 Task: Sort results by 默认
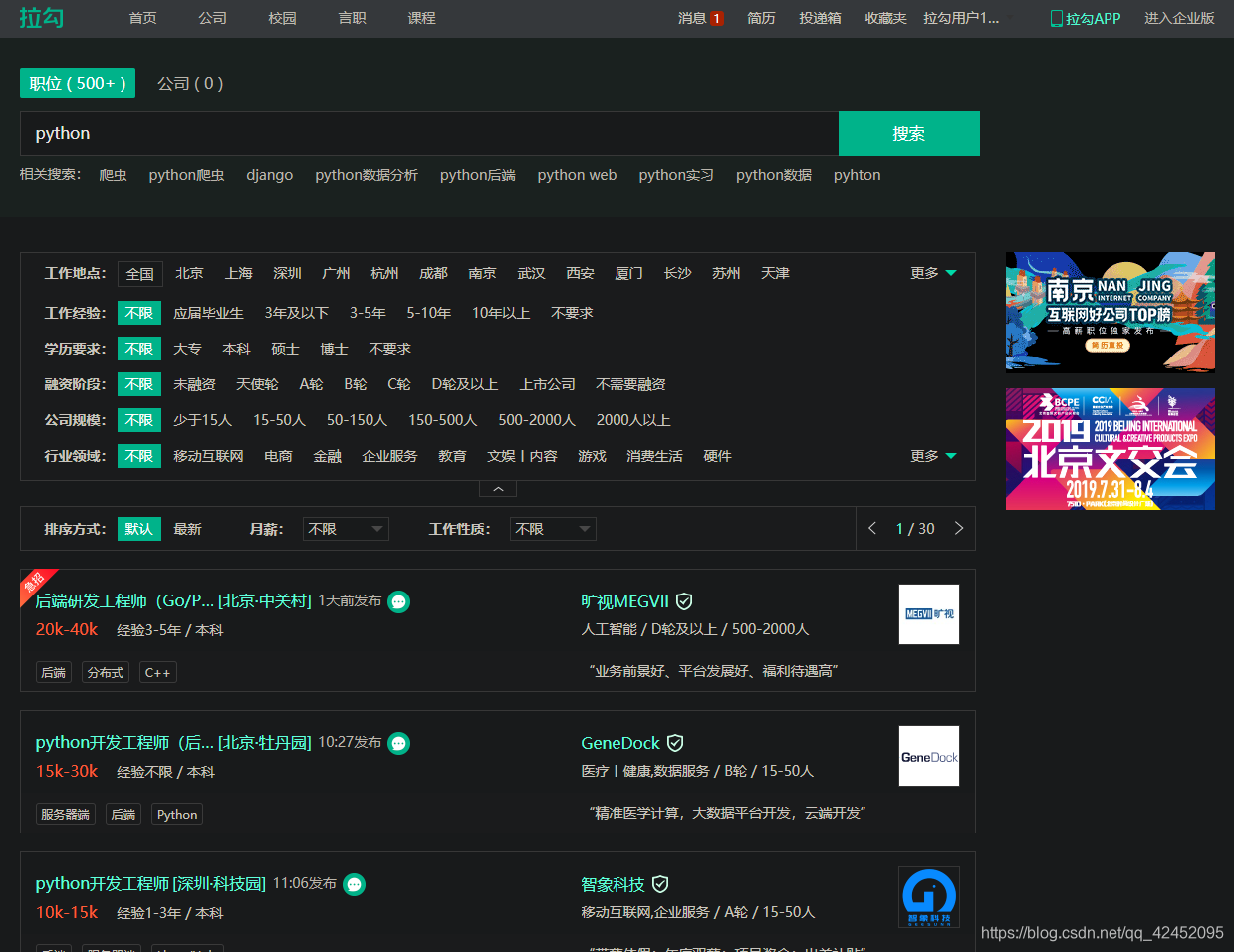139,529
